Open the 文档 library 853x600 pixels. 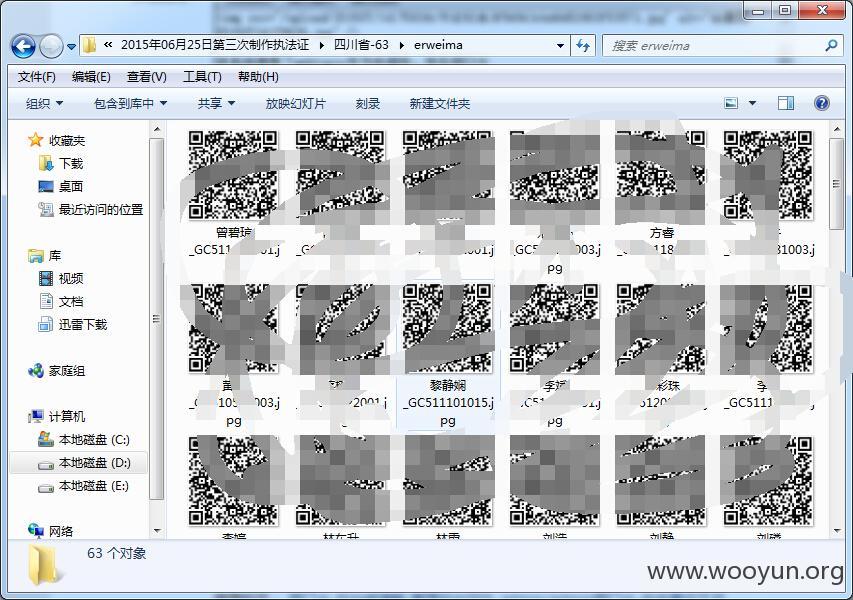point(71,301)
